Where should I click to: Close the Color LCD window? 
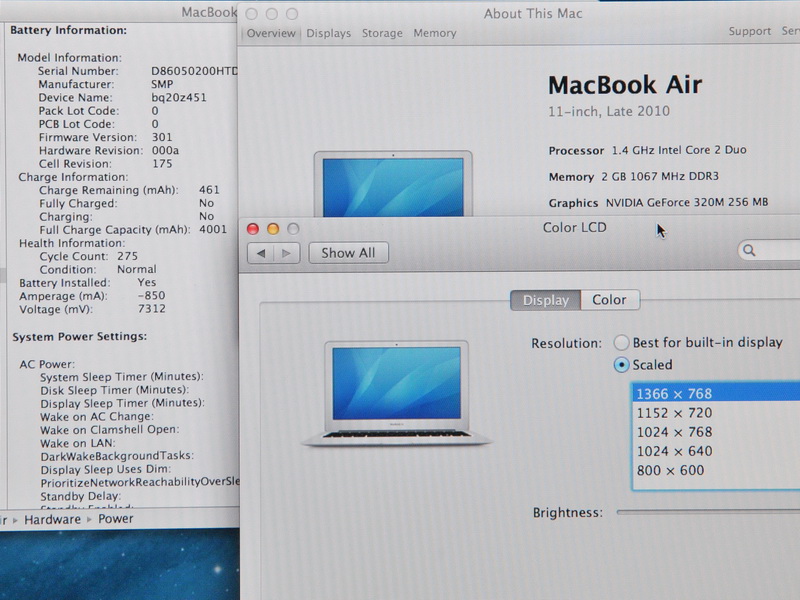pos(253,229)
